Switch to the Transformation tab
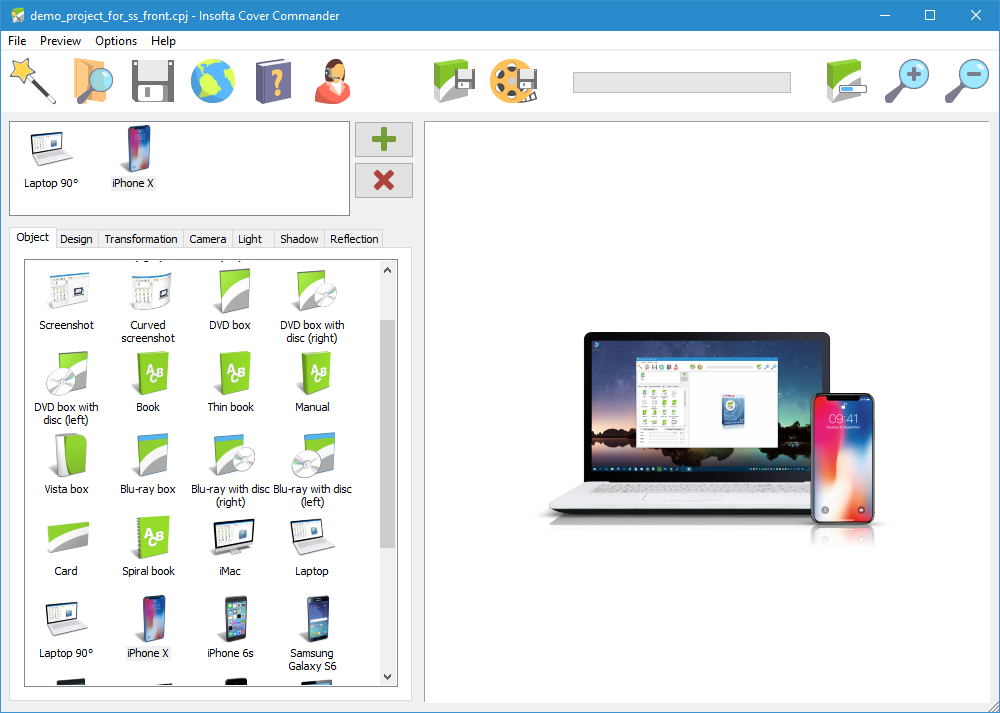 pos(141,239)
